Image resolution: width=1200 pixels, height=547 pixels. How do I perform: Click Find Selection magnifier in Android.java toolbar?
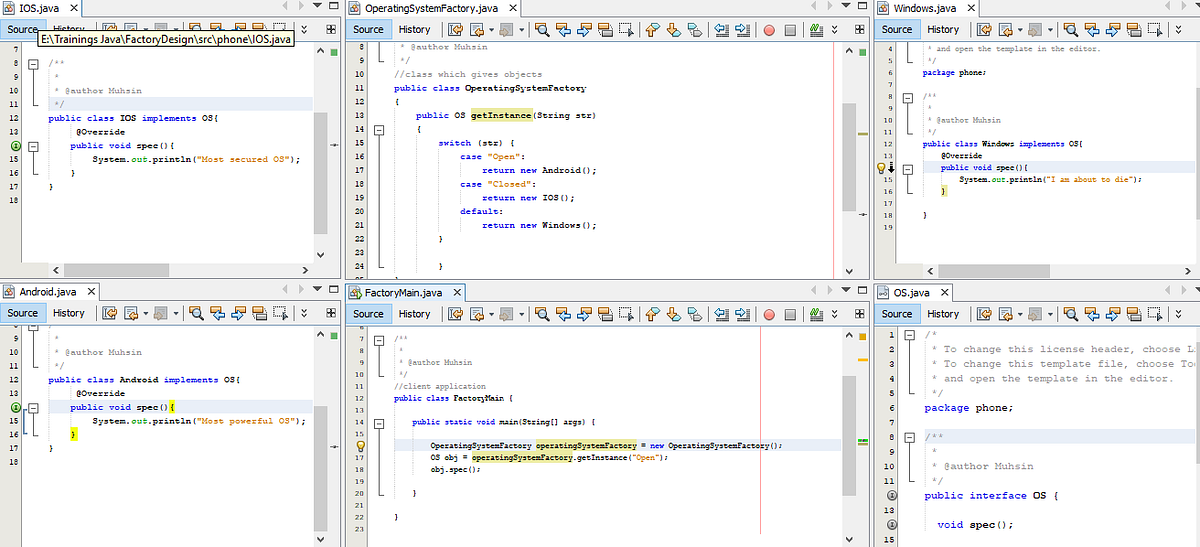196,313
